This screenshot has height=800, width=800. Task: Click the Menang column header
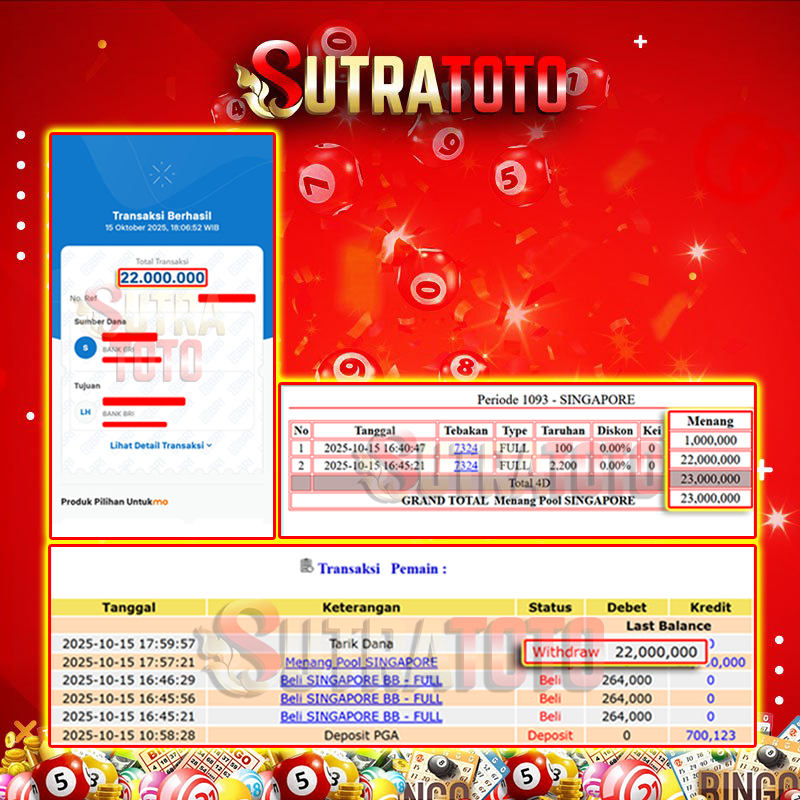(x=710, y=421)
